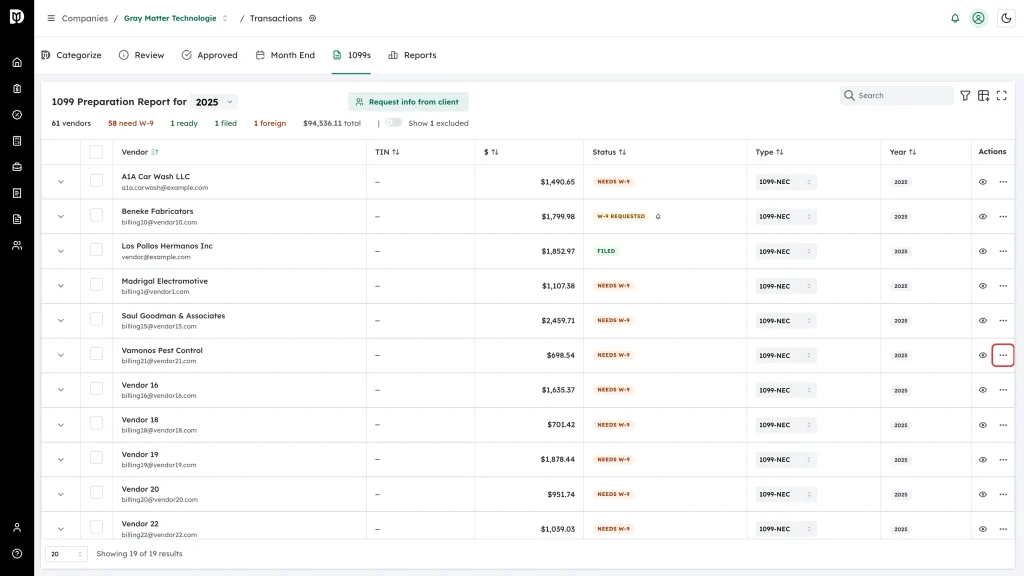Expand table to fullscreen
This screenshot has width=1024, height=576.
1002,95
